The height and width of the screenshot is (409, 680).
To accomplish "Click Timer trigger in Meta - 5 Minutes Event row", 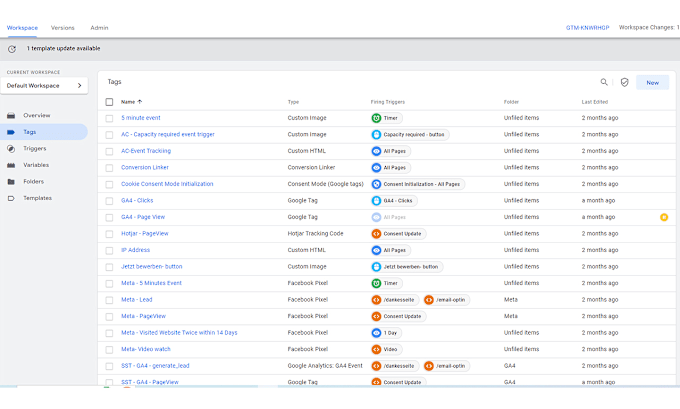I will coord(386,283).
